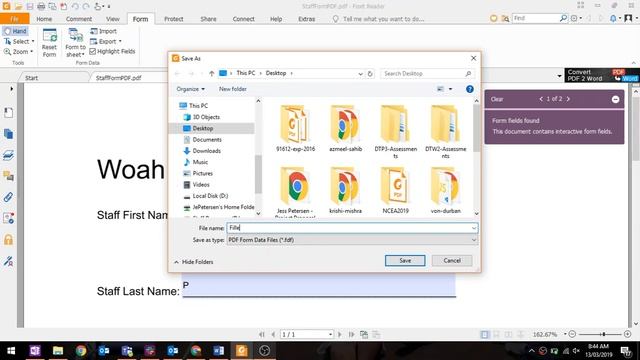Viewport: 640px width, 360px height.
Task: Switch to the Comment ribbon tab
Action: point(79,19)
